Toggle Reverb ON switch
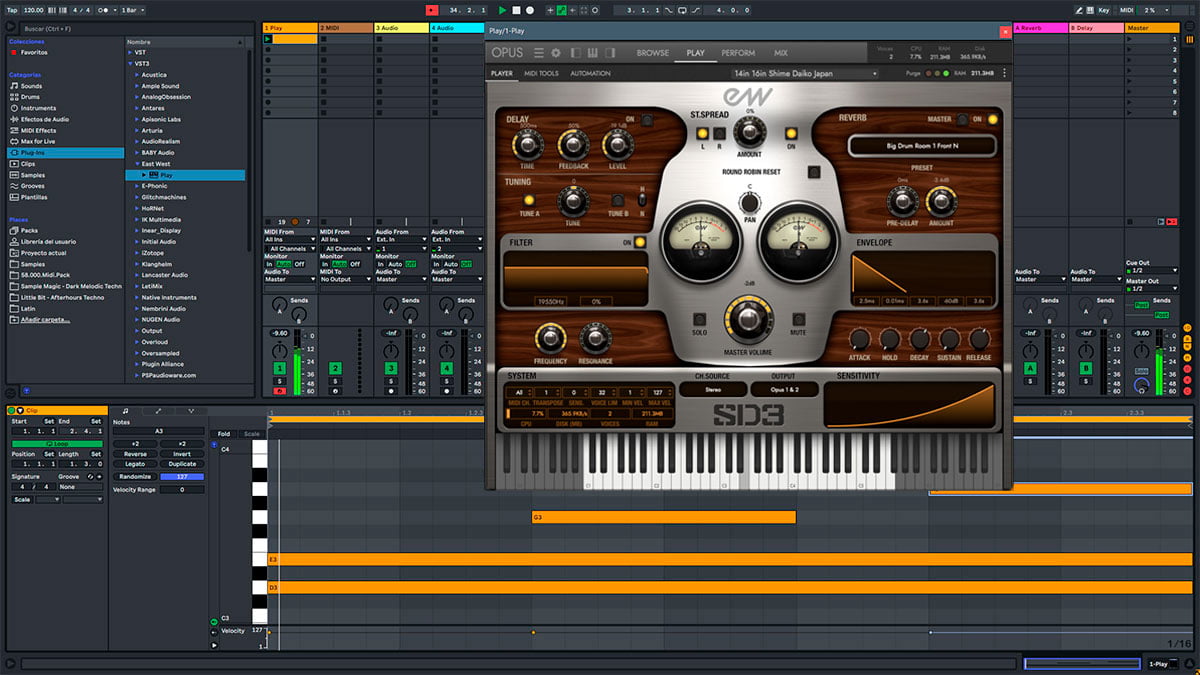1200x675 pixels. [991, 120]
